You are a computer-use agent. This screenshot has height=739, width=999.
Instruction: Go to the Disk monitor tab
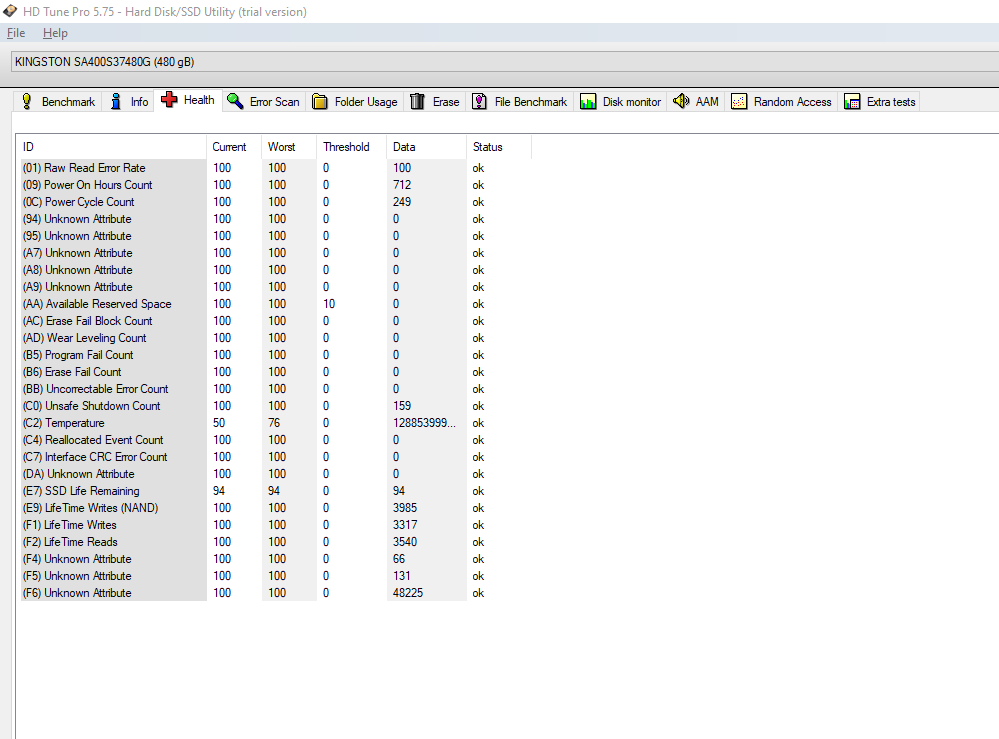click(x=621, y=101)
